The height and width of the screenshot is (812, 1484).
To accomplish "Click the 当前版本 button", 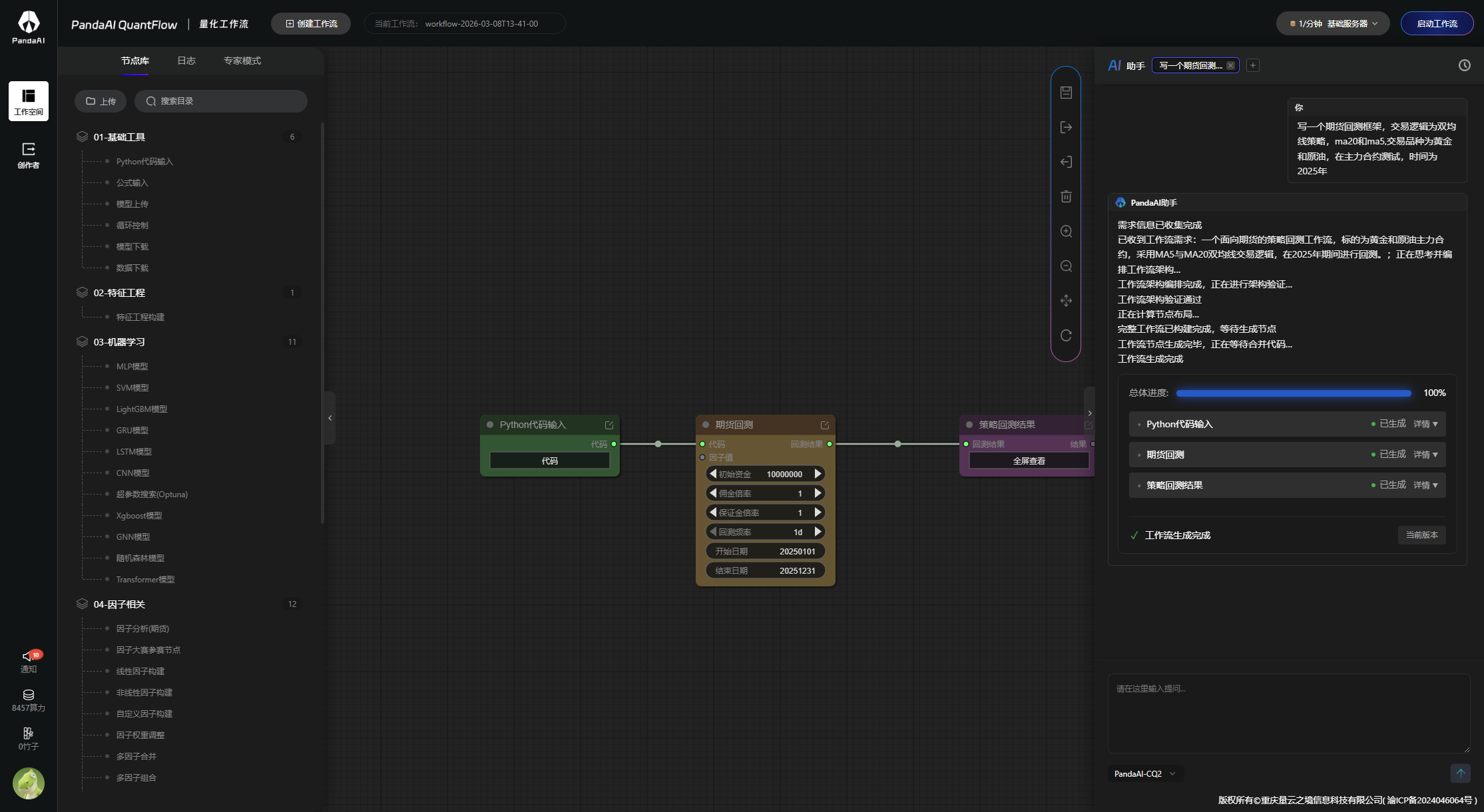I will (x=1421, y=535).
